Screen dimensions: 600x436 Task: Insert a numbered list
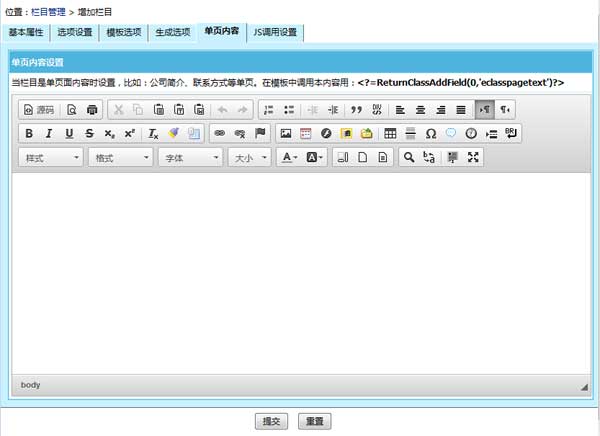point(269,110)
